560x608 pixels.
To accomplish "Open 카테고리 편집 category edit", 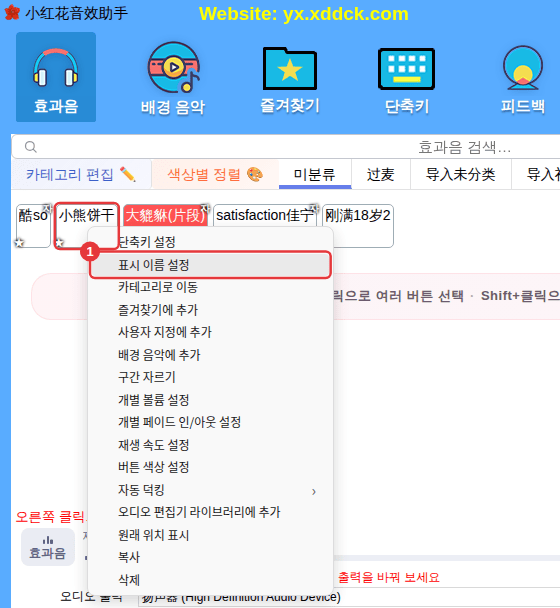I will coord(81,174).
